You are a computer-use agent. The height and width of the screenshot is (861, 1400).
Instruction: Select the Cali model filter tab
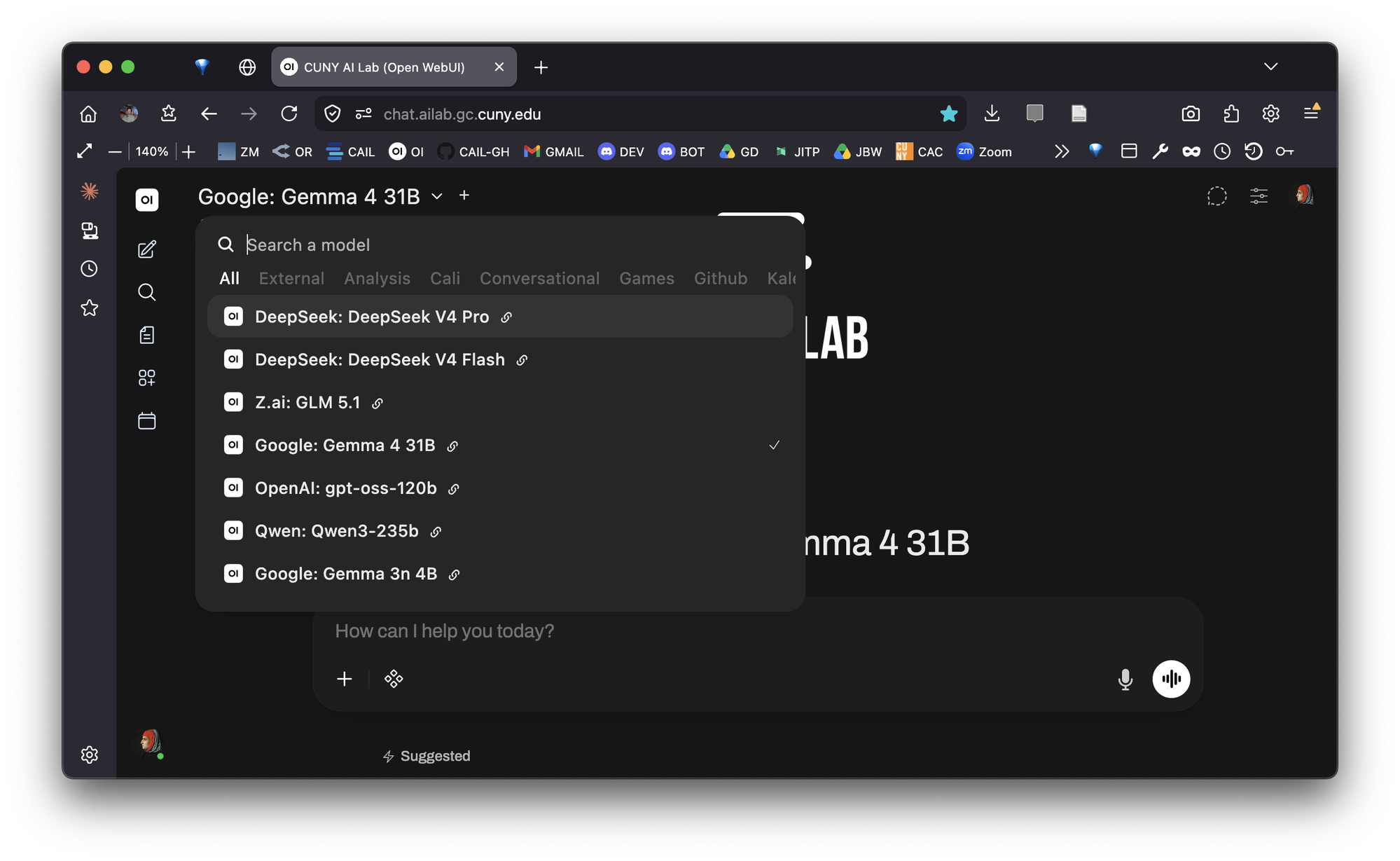445,278
